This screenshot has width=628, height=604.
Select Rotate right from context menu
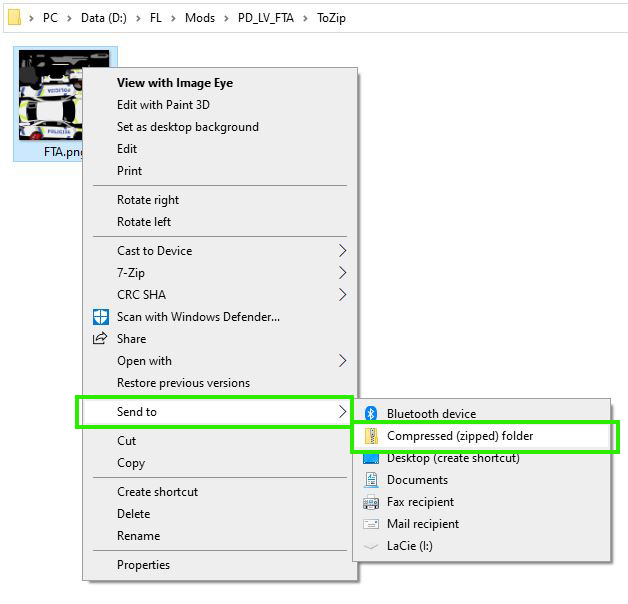pos(148,200)
